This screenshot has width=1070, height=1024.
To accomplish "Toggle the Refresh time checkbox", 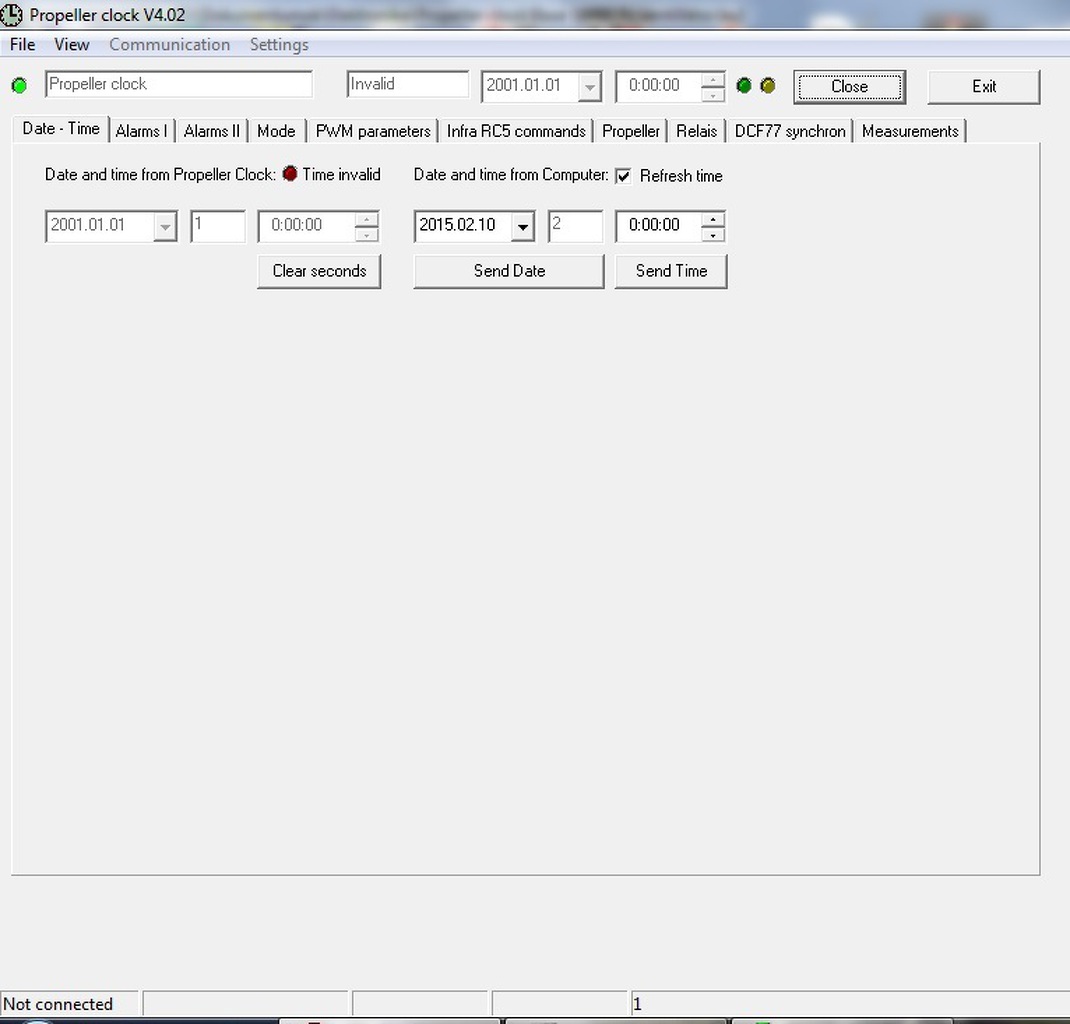I will 623,176.
